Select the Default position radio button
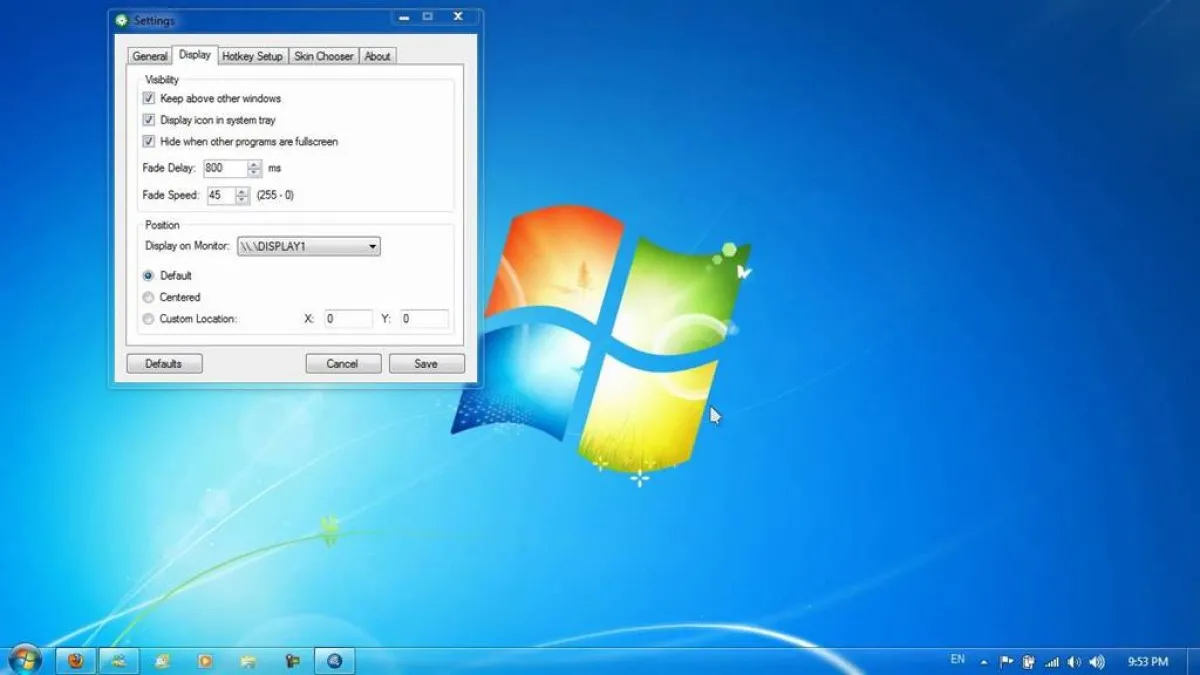This screenshot has height=675, width=1200. 149,275
